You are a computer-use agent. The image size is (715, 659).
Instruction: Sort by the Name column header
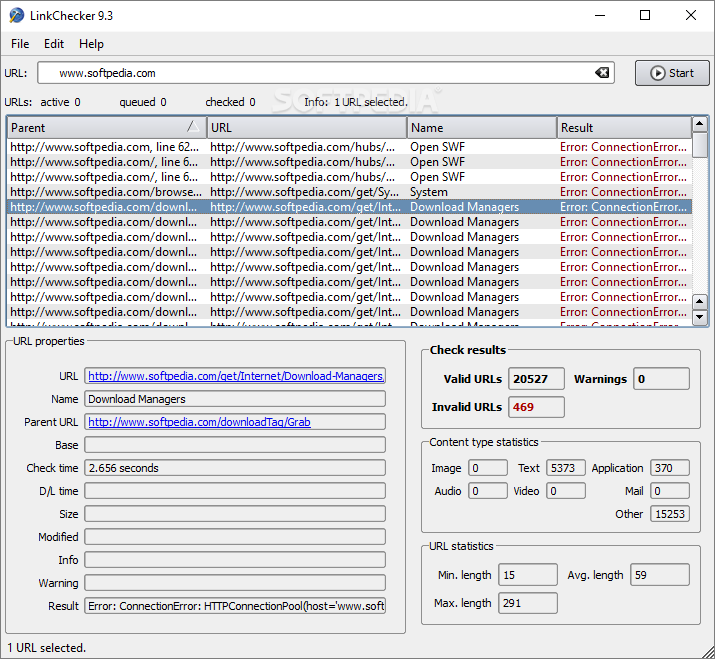[482, 128]
